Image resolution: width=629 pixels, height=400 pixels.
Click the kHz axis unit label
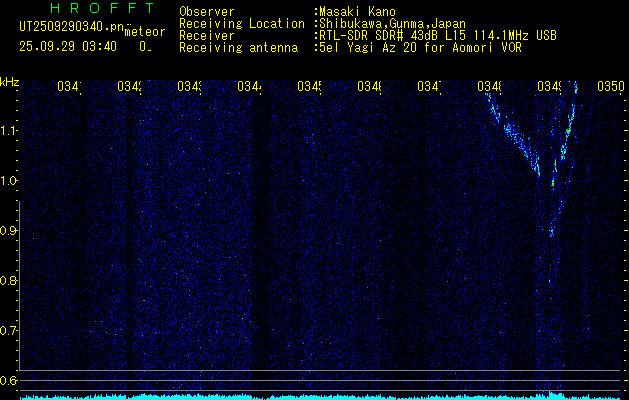tap(9, 81)
